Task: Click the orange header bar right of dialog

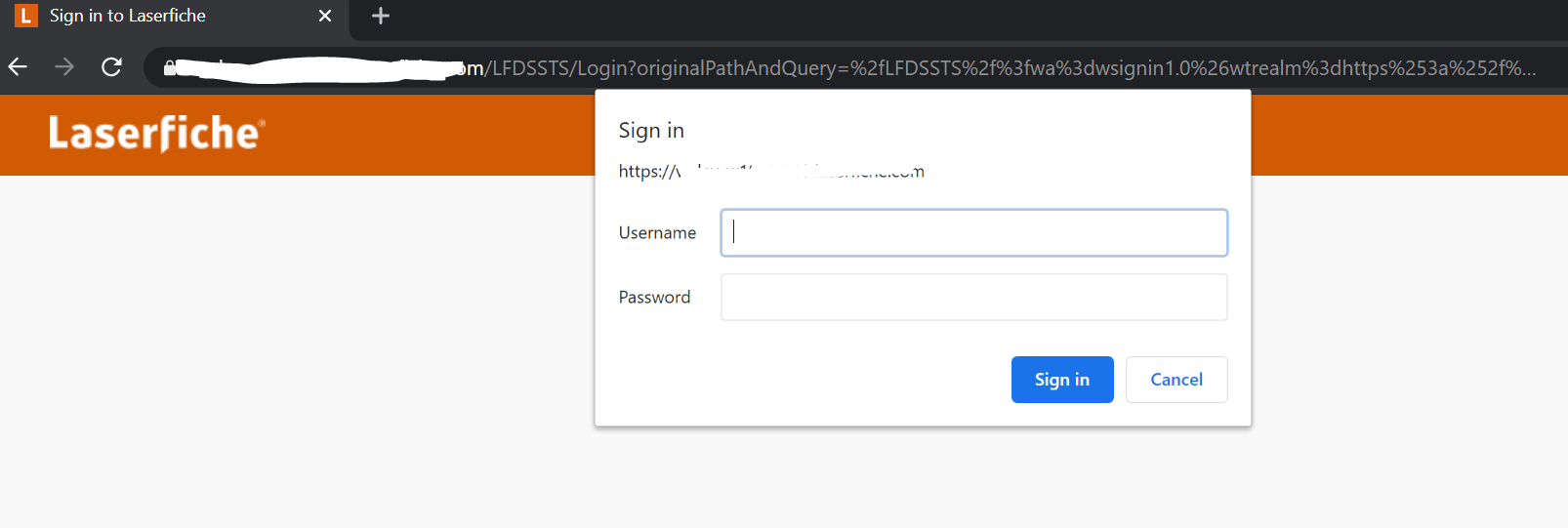Action: 1409,135
